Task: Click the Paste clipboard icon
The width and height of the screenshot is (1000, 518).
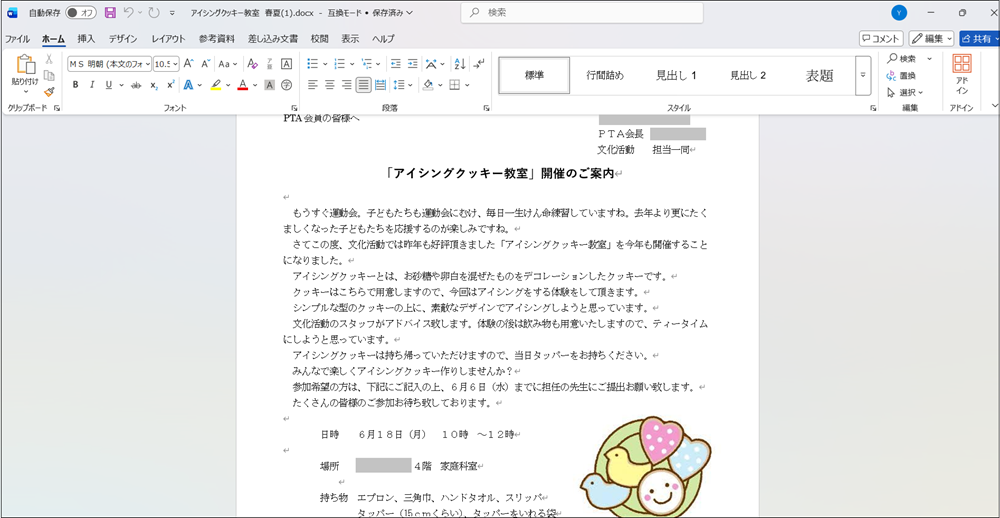Action: tap(25, 65)
